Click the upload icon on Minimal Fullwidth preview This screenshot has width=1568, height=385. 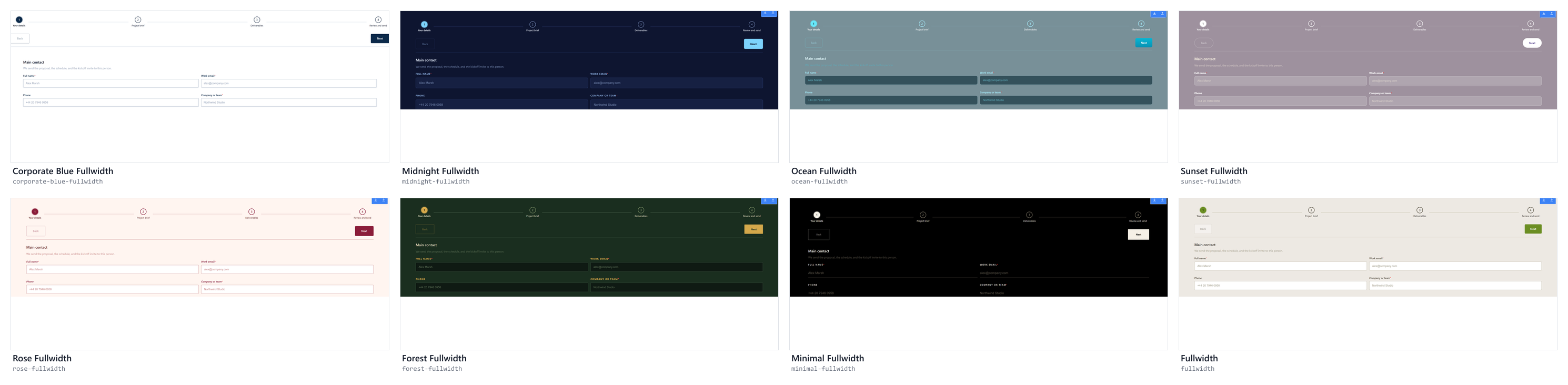click(x=1163, y=201)
